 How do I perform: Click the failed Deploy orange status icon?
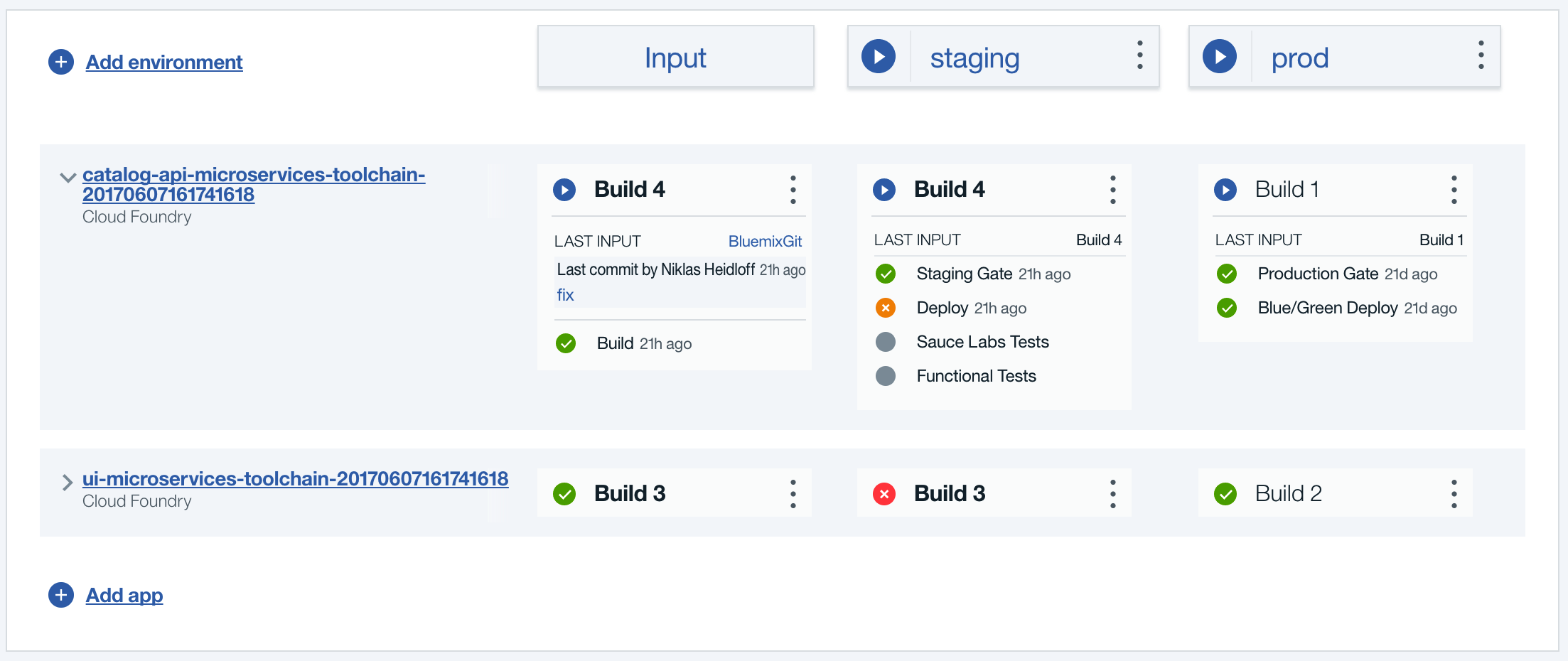886,308
